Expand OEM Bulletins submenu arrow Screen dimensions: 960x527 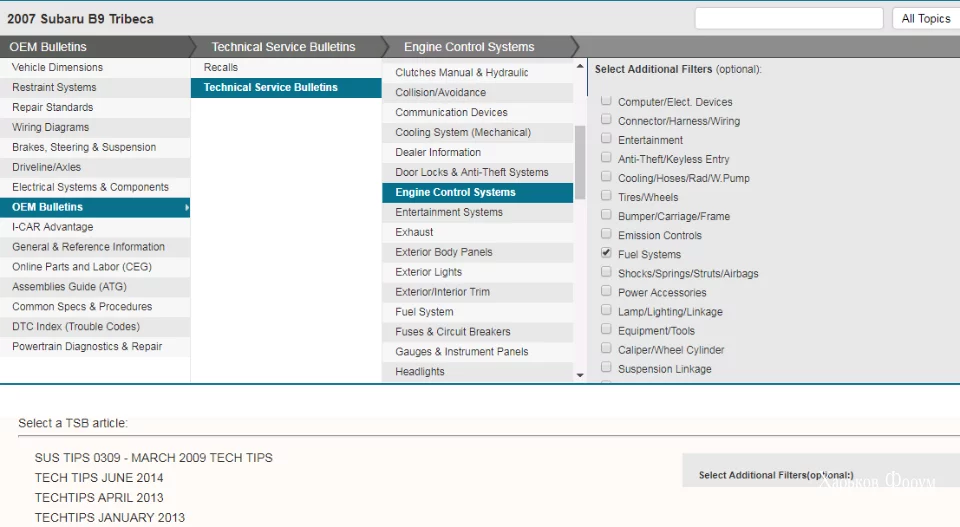click(187, 207)
